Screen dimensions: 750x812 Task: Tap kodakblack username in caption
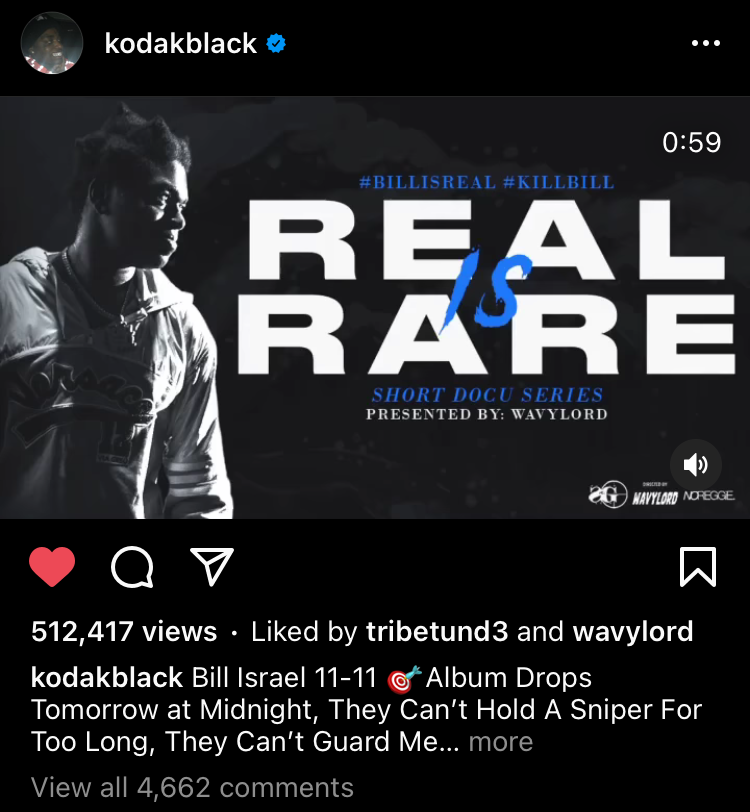pos(107,677)
